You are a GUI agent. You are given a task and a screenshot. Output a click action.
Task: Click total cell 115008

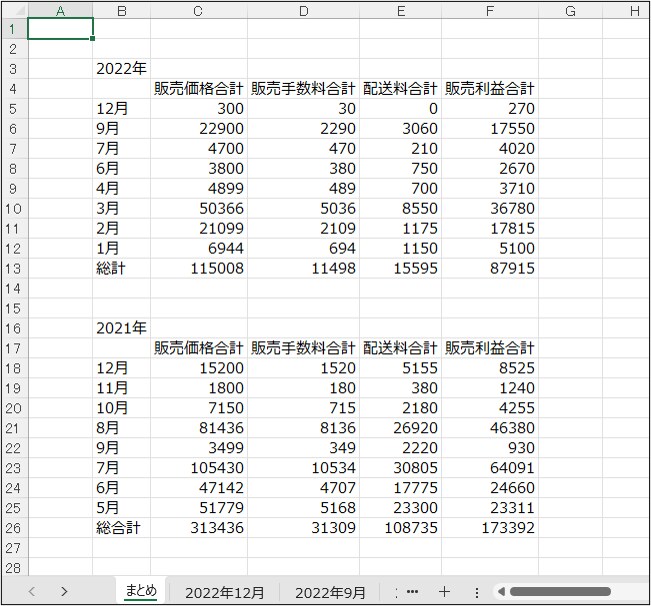pyautogui.click(x=198, y=268)
